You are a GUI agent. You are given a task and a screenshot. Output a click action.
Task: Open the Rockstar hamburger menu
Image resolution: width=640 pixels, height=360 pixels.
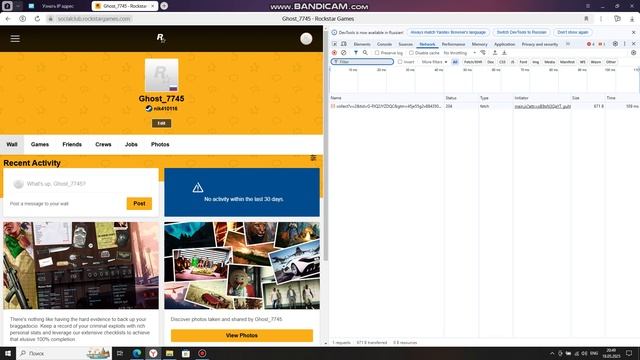[15, 38]
